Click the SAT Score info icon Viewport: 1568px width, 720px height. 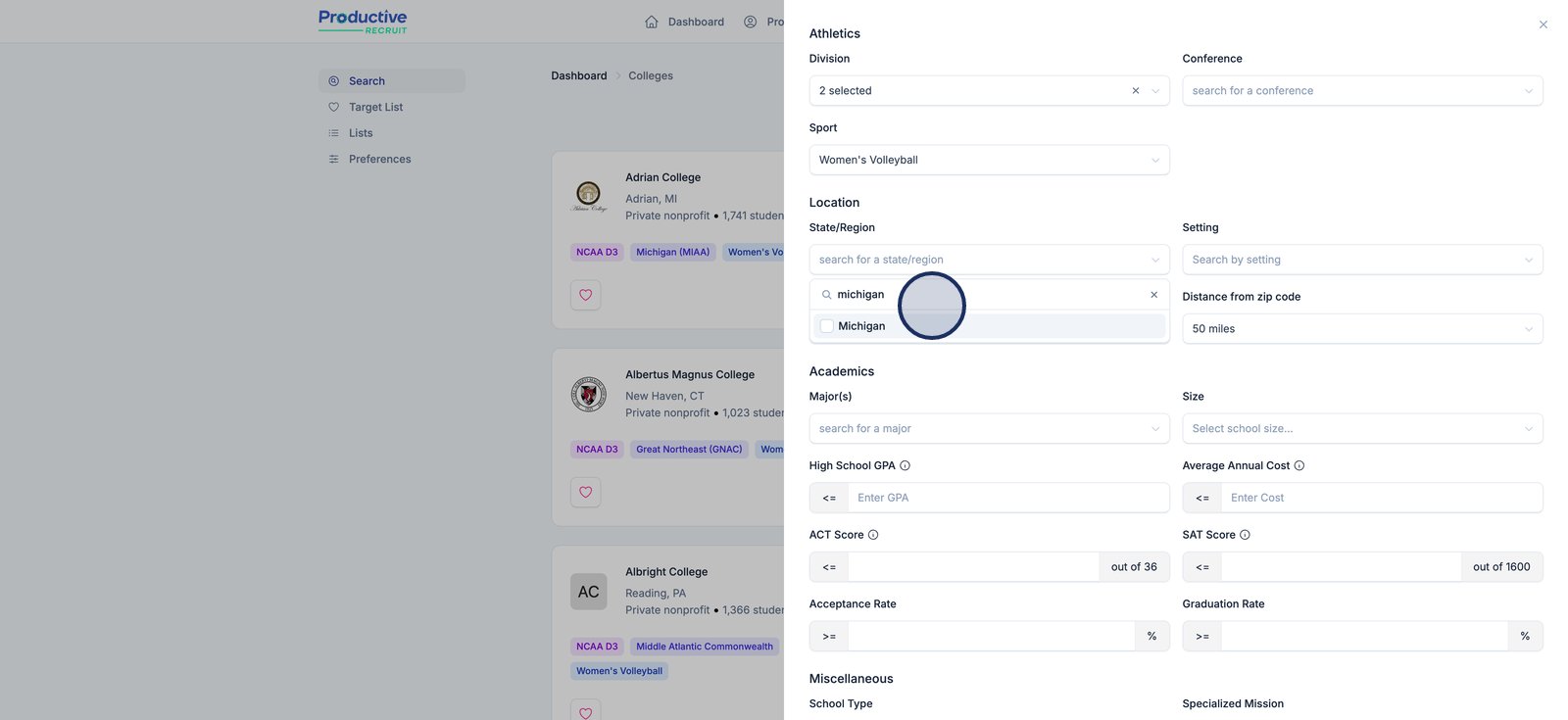pos(1245,535)
